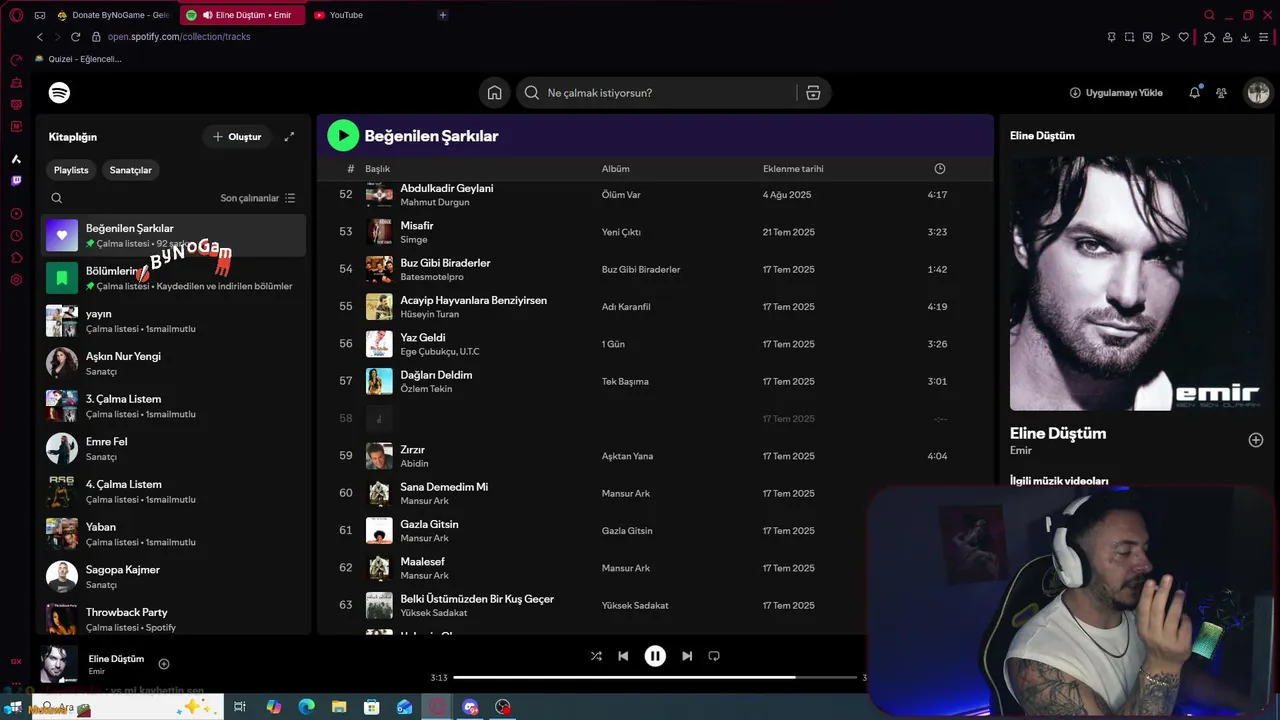Open File Explorer from taskbar
Viewport: 1280px width, 720px height.
point(339,707)
